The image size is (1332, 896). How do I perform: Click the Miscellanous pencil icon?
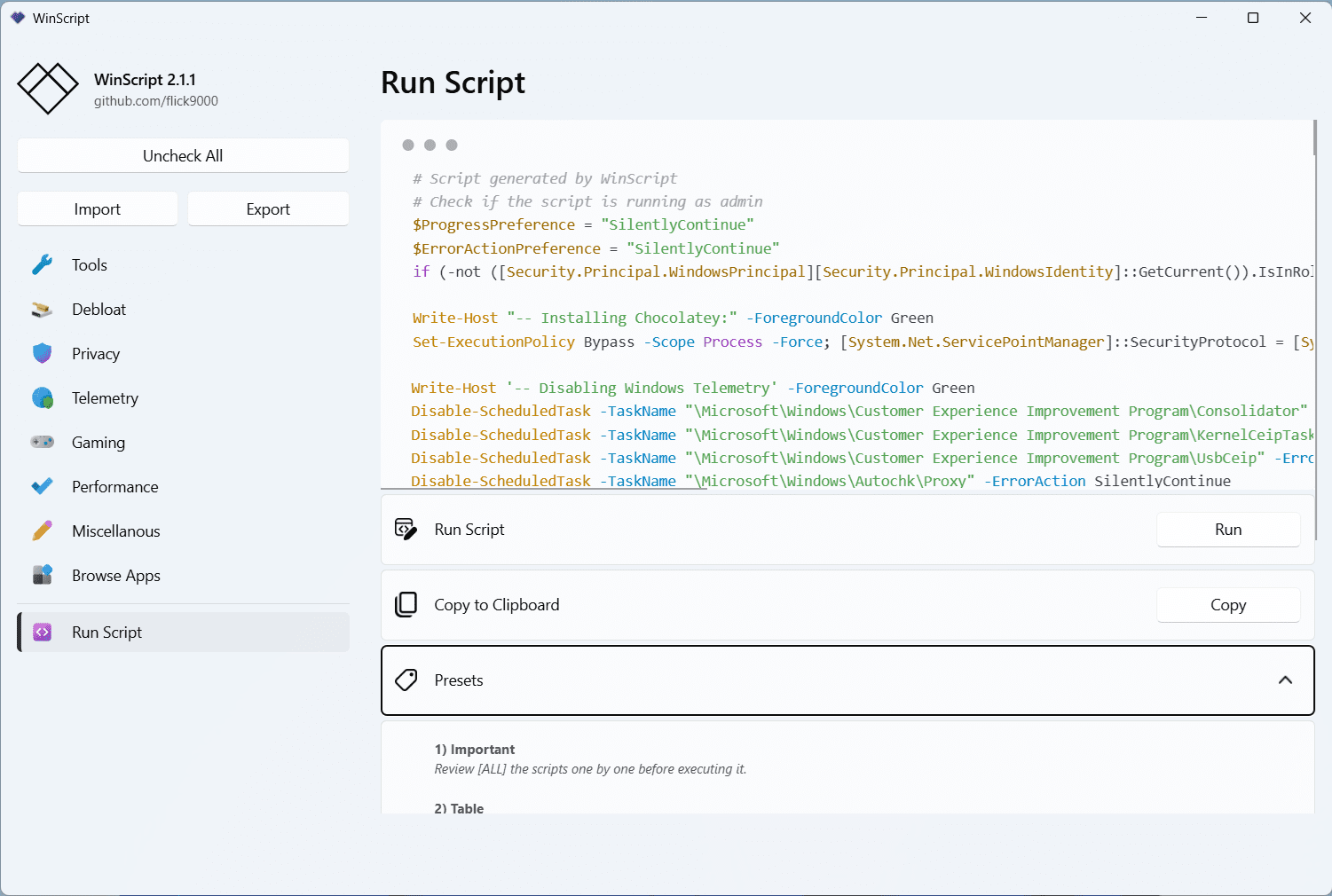42,531
